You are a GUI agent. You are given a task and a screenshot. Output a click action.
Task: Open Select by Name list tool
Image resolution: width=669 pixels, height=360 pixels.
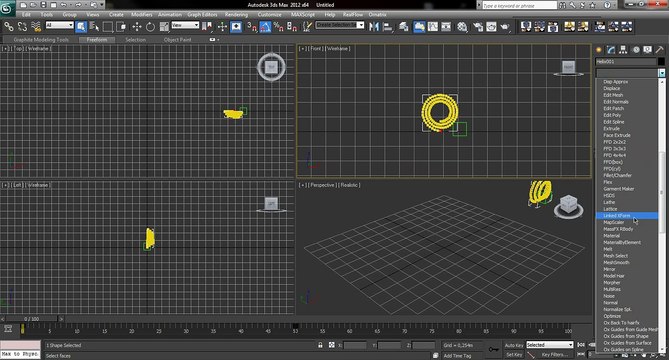(x=94, y=27)
